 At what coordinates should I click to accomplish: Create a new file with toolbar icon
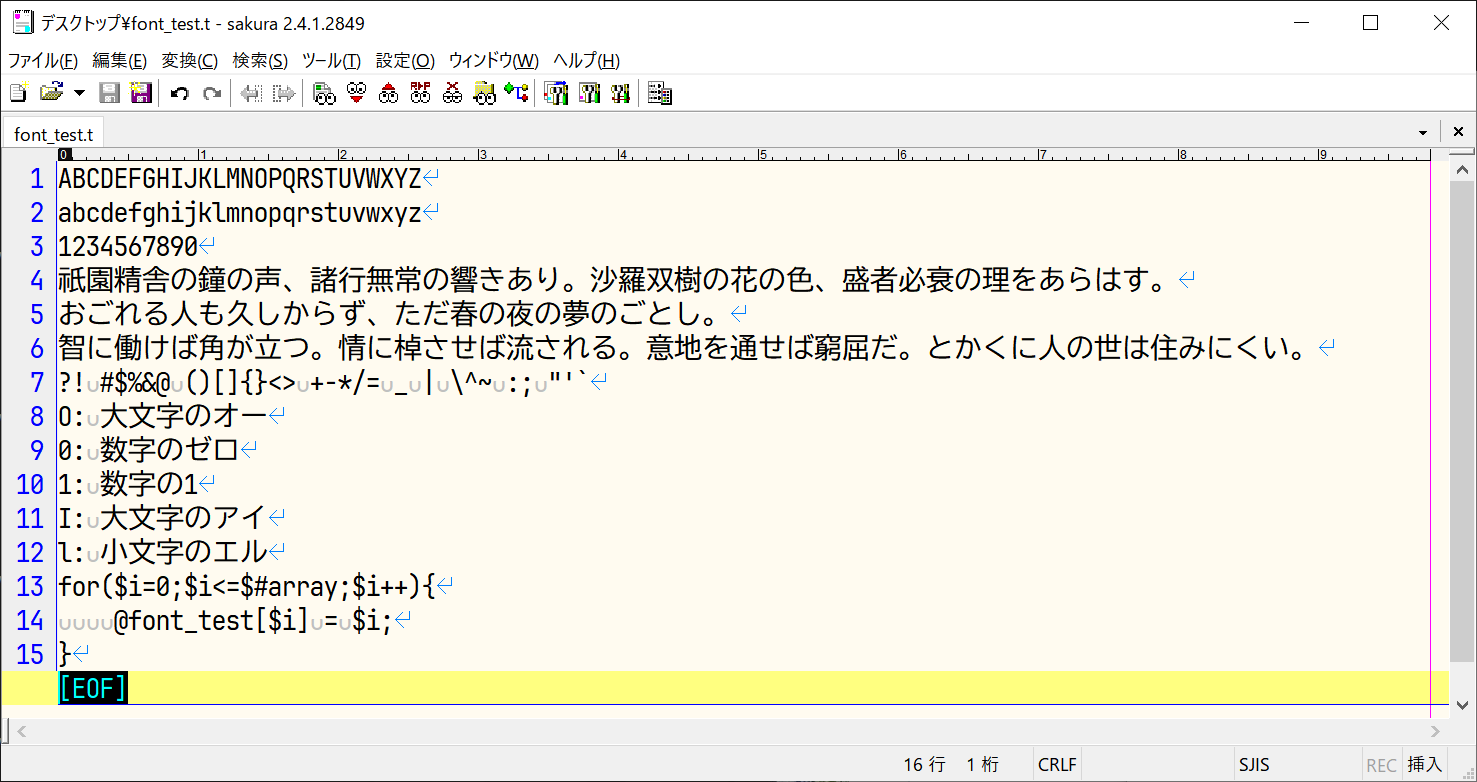[x=18, y=94]
